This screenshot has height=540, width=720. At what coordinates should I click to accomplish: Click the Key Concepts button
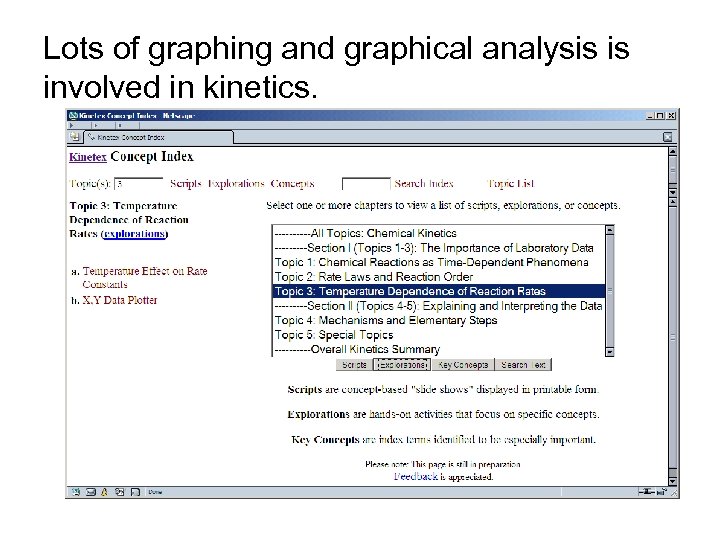point(463,365)
